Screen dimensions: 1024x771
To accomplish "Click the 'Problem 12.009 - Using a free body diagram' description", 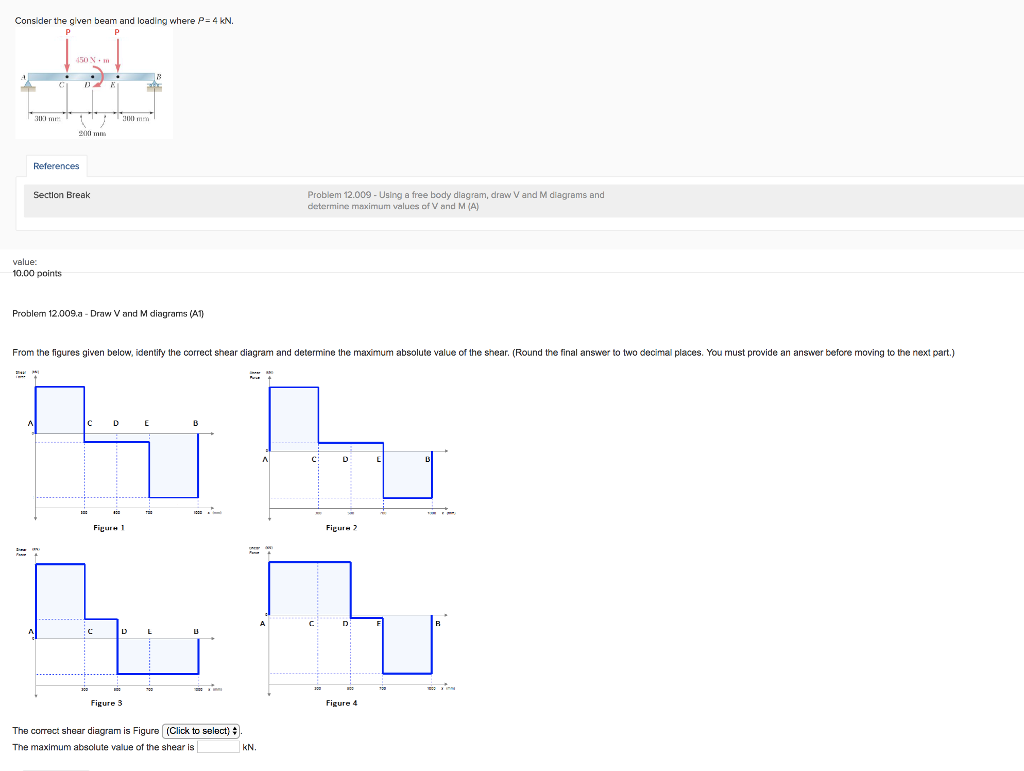I will [456, 200].
